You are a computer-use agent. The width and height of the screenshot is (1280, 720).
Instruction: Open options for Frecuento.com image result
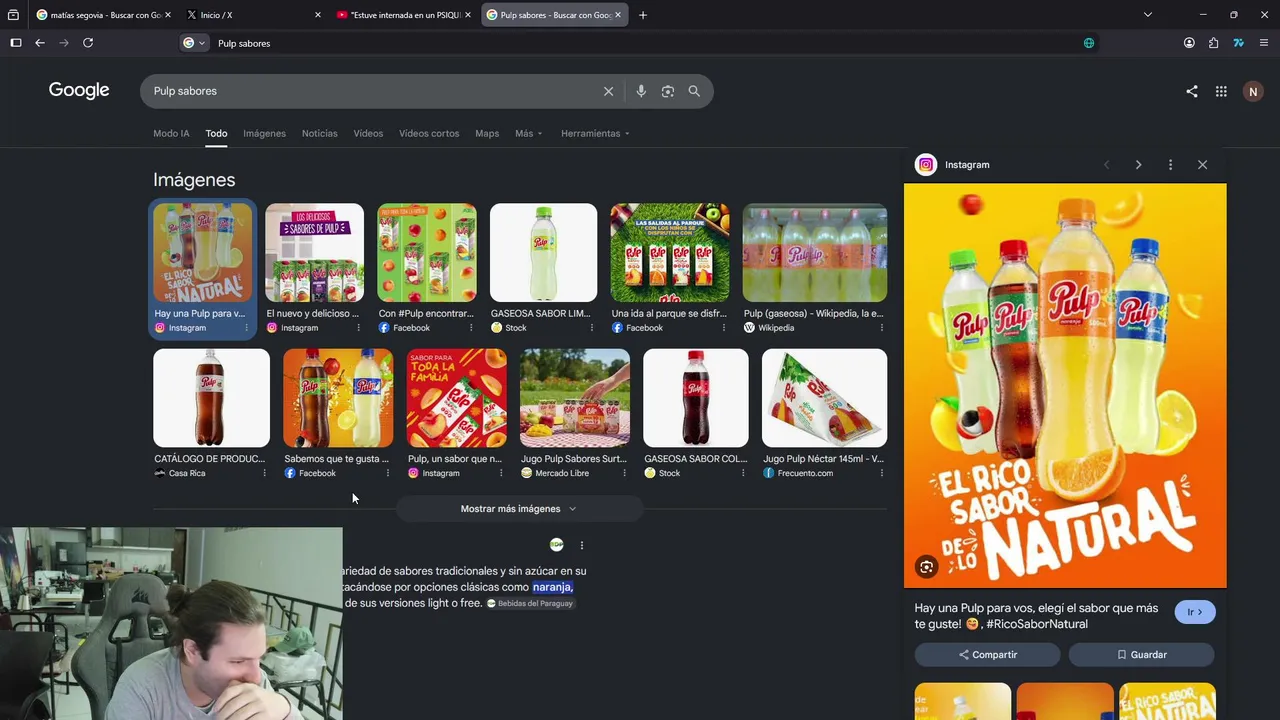(881, 473)
